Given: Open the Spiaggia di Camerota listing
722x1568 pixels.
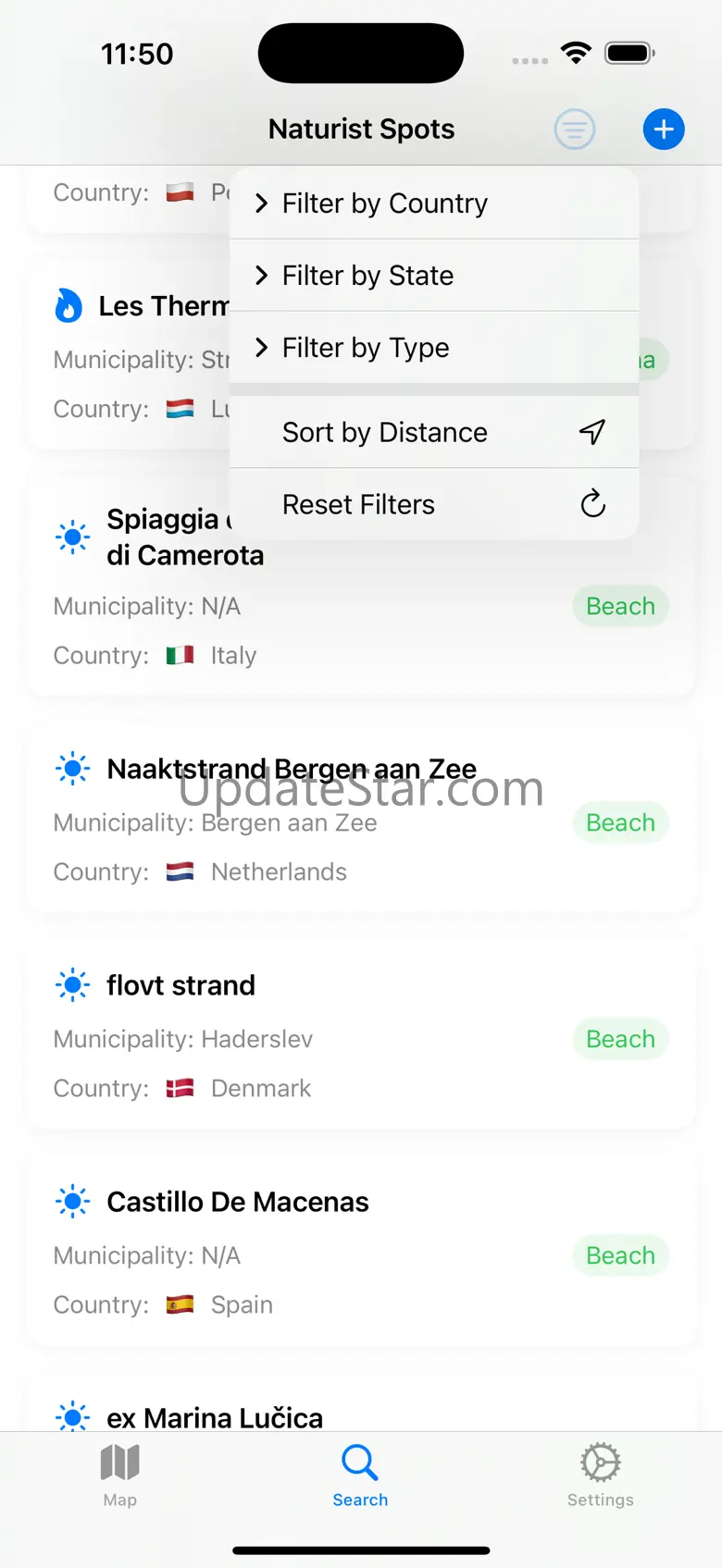Looking at the screenshot, I should tap(185, 556).
